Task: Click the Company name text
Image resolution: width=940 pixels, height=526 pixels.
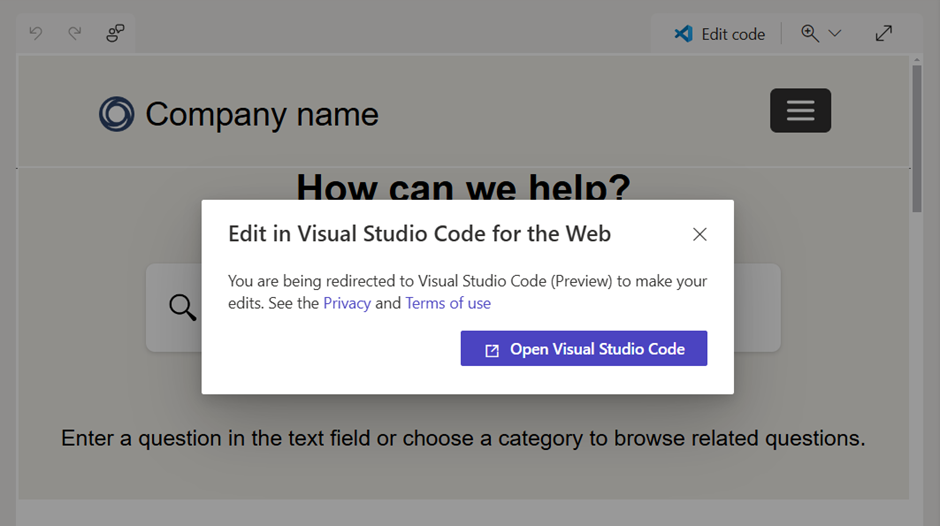Action: (x=262, y=114)
